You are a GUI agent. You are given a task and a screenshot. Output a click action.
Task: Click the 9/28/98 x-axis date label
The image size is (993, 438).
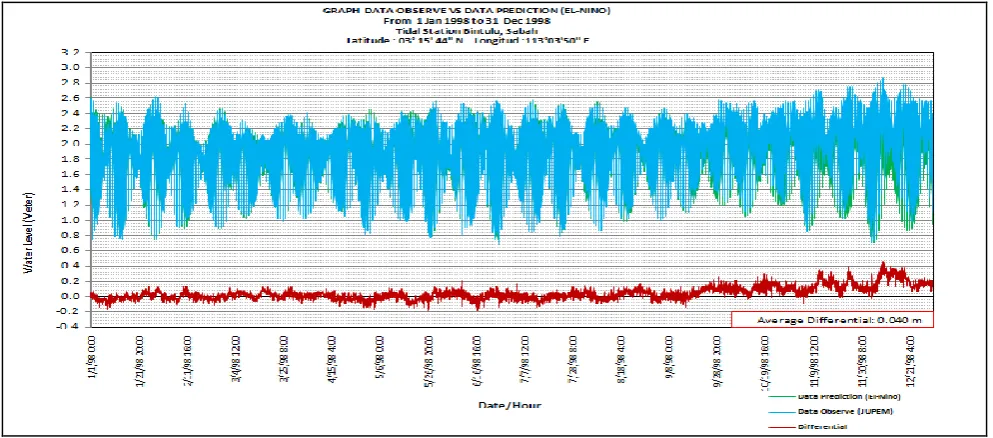(x=718, y=361)
